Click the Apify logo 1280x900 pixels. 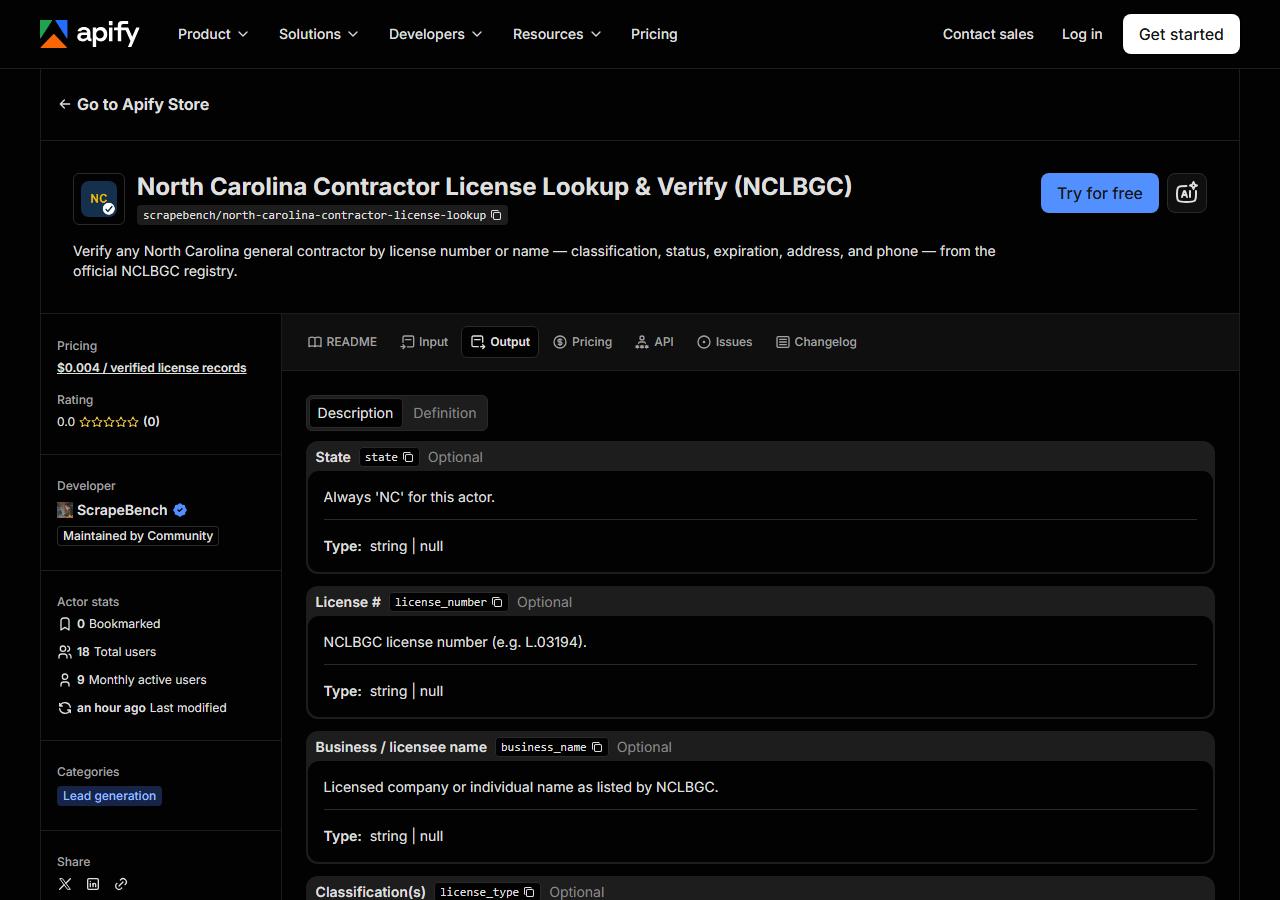point(90,34)
